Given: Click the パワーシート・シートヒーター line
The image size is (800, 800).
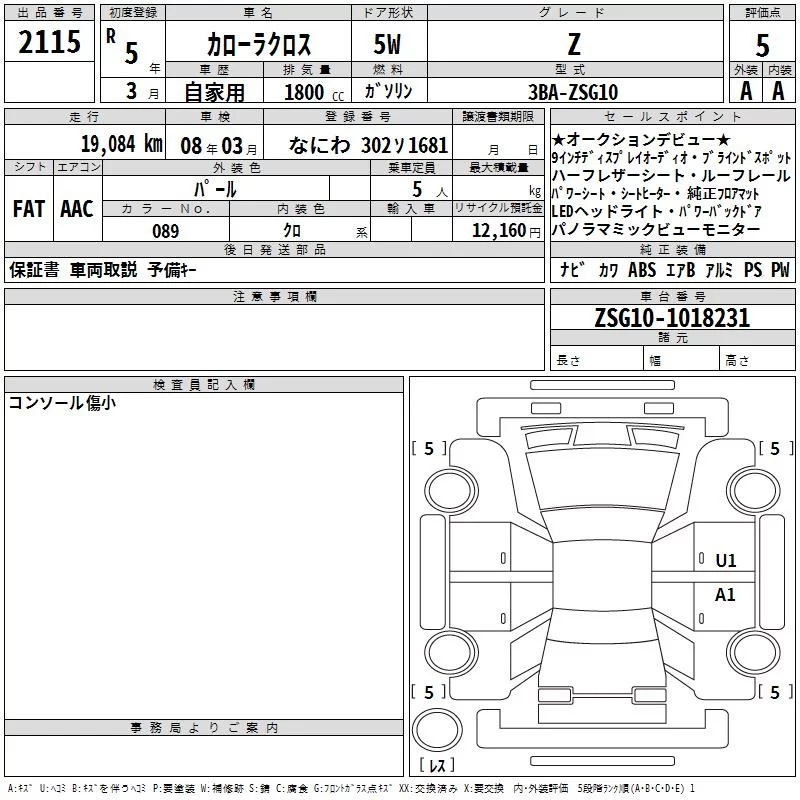Looking at the screenshot, I should pyautogui.click(x=655, y=193).
